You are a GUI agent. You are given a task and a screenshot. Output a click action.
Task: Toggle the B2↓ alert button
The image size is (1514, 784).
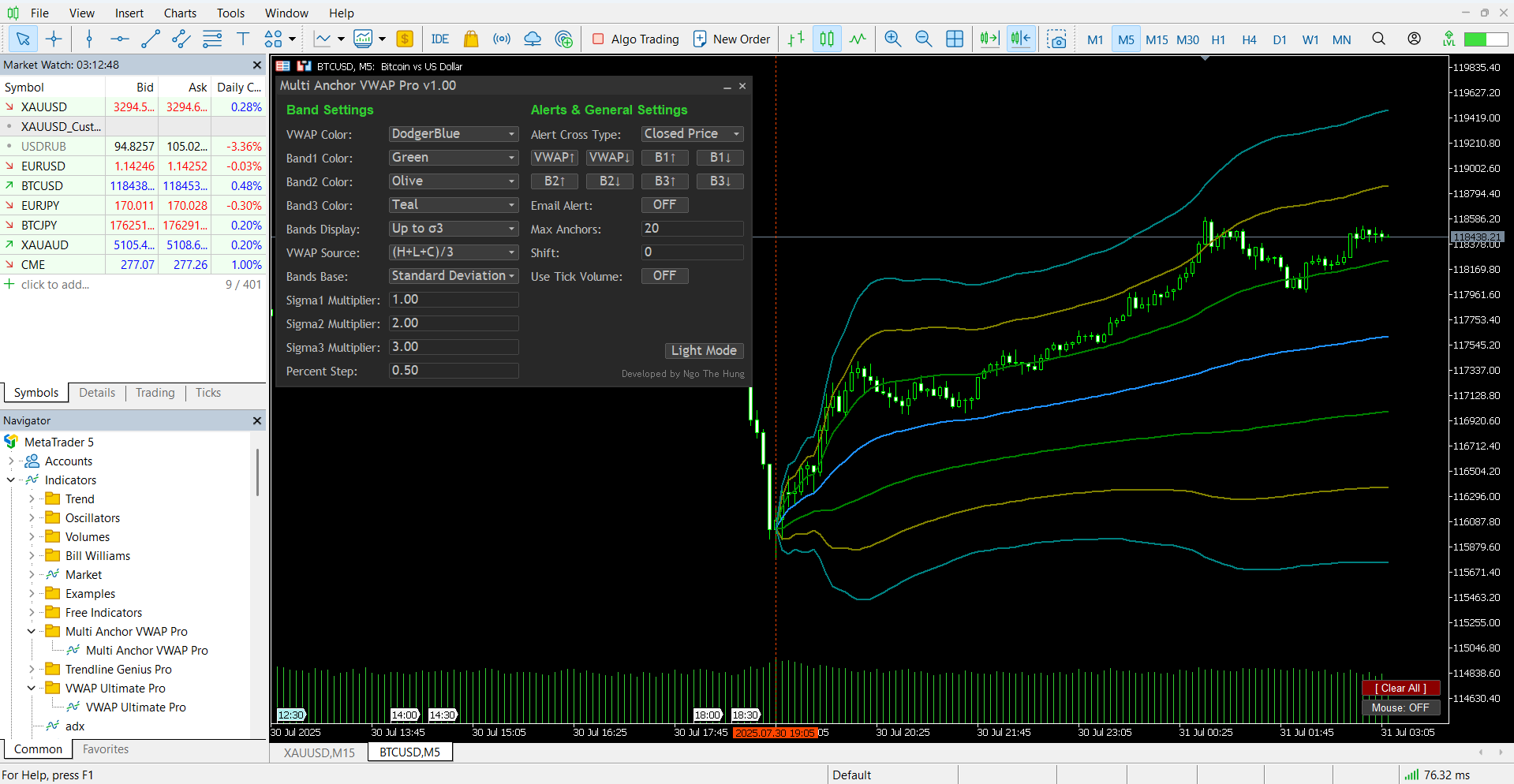(x=610, y=181)
